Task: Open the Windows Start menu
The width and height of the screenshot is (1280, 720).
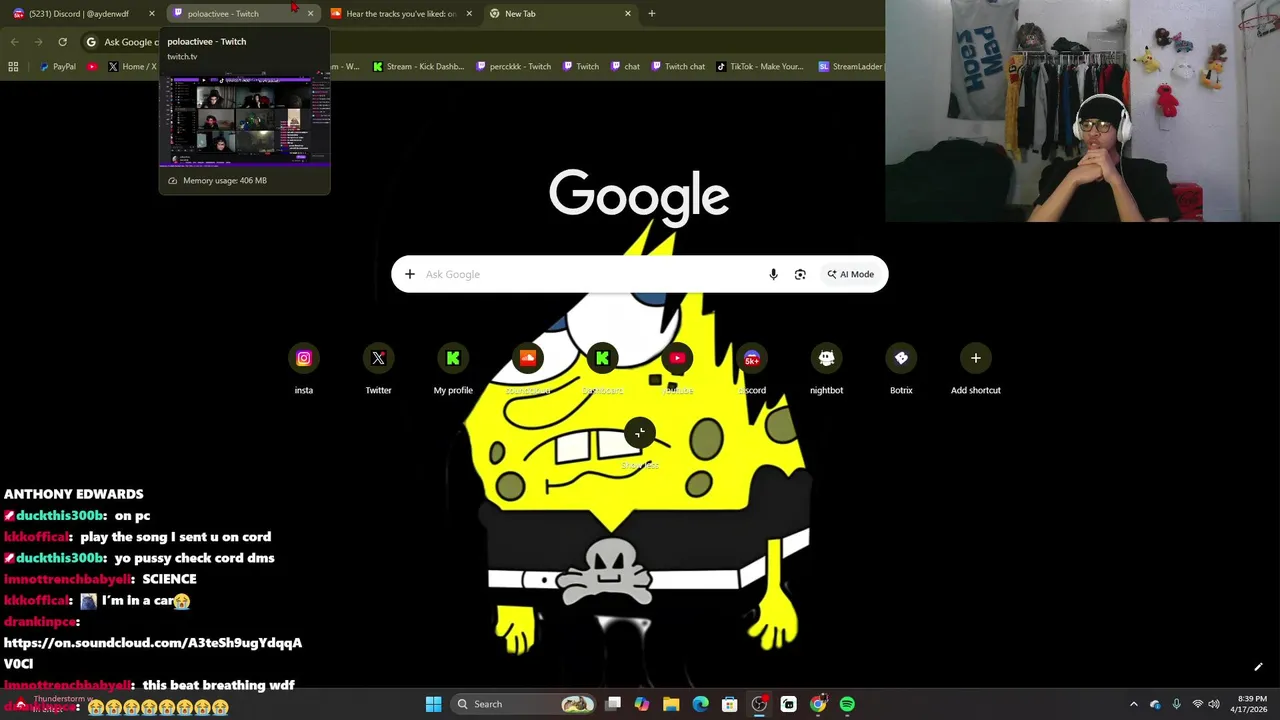Action: 433,704
